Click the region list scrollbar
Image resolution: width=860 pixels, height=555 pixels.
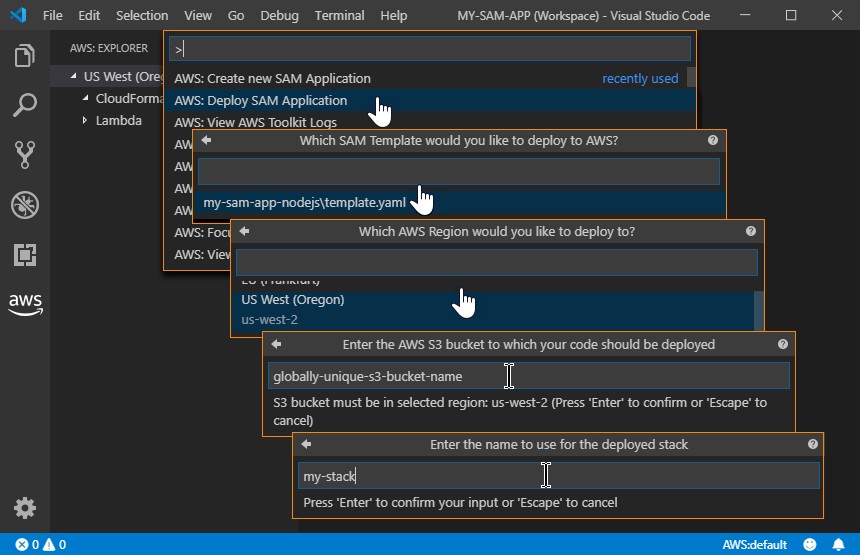759,310
